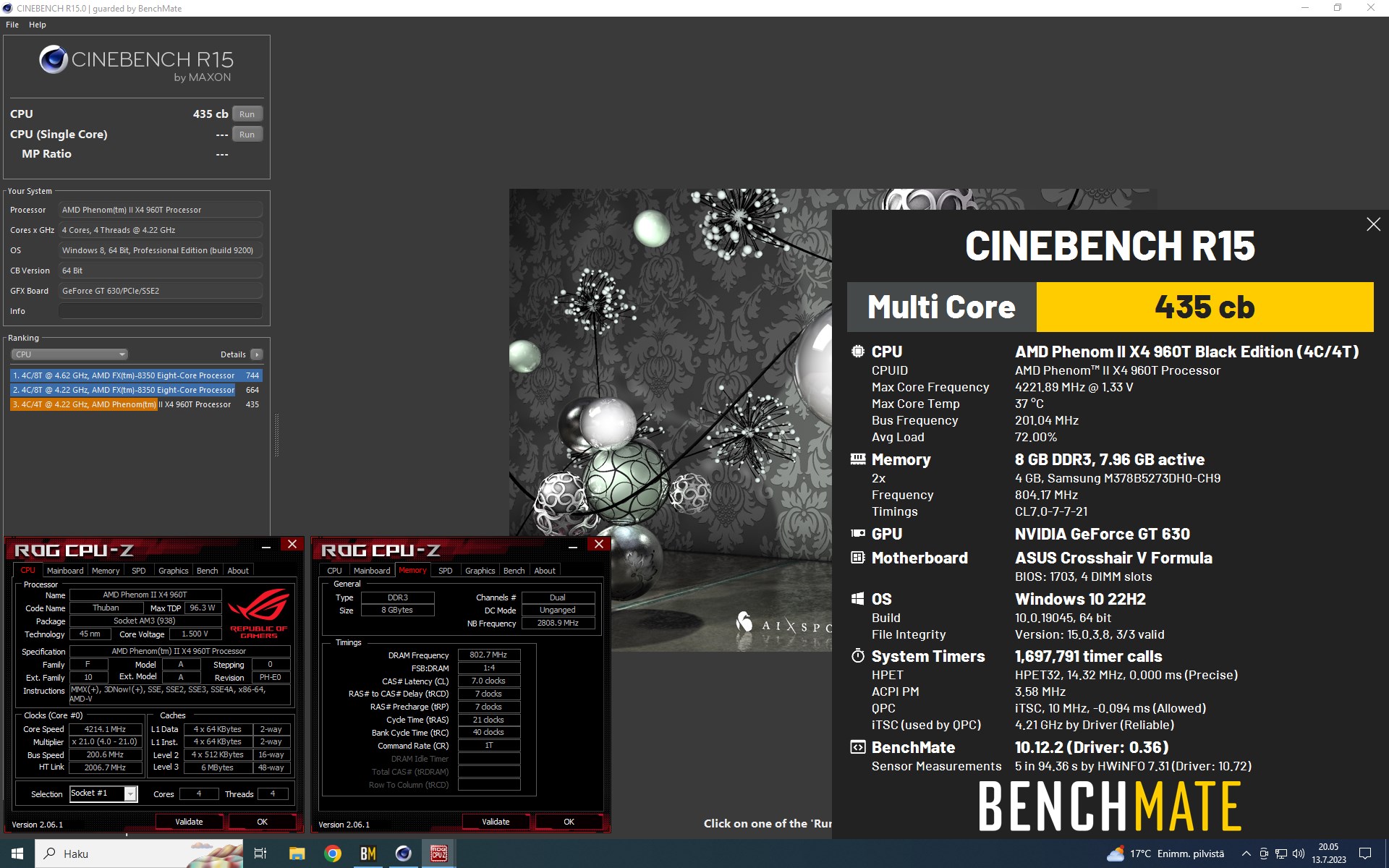Open About tab in left CPU-Z window
This screenshot has width=1389, height=868.
click(238, 571)
